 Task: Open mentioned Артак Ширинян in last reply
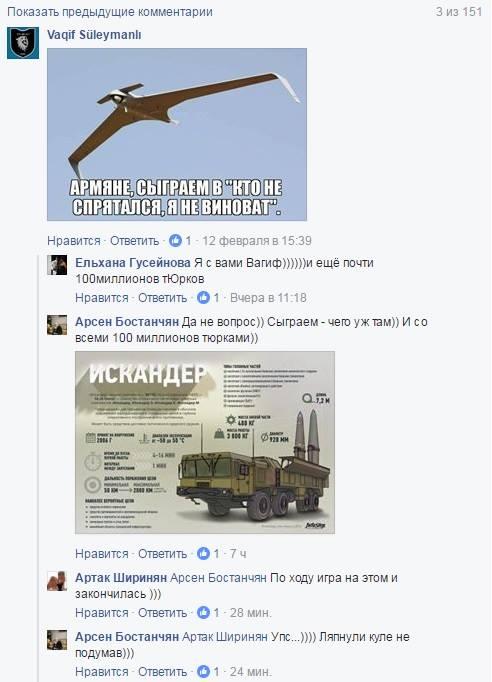point(224,637)
